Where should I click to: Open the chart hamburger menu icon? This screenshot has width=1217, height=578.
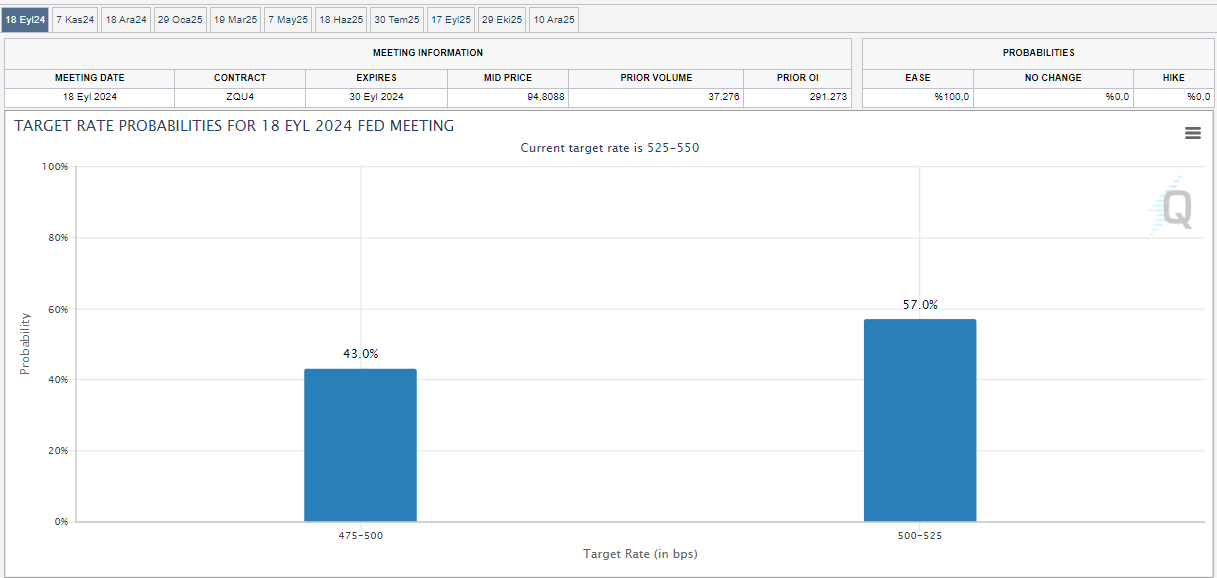(x=1192, y=133)
